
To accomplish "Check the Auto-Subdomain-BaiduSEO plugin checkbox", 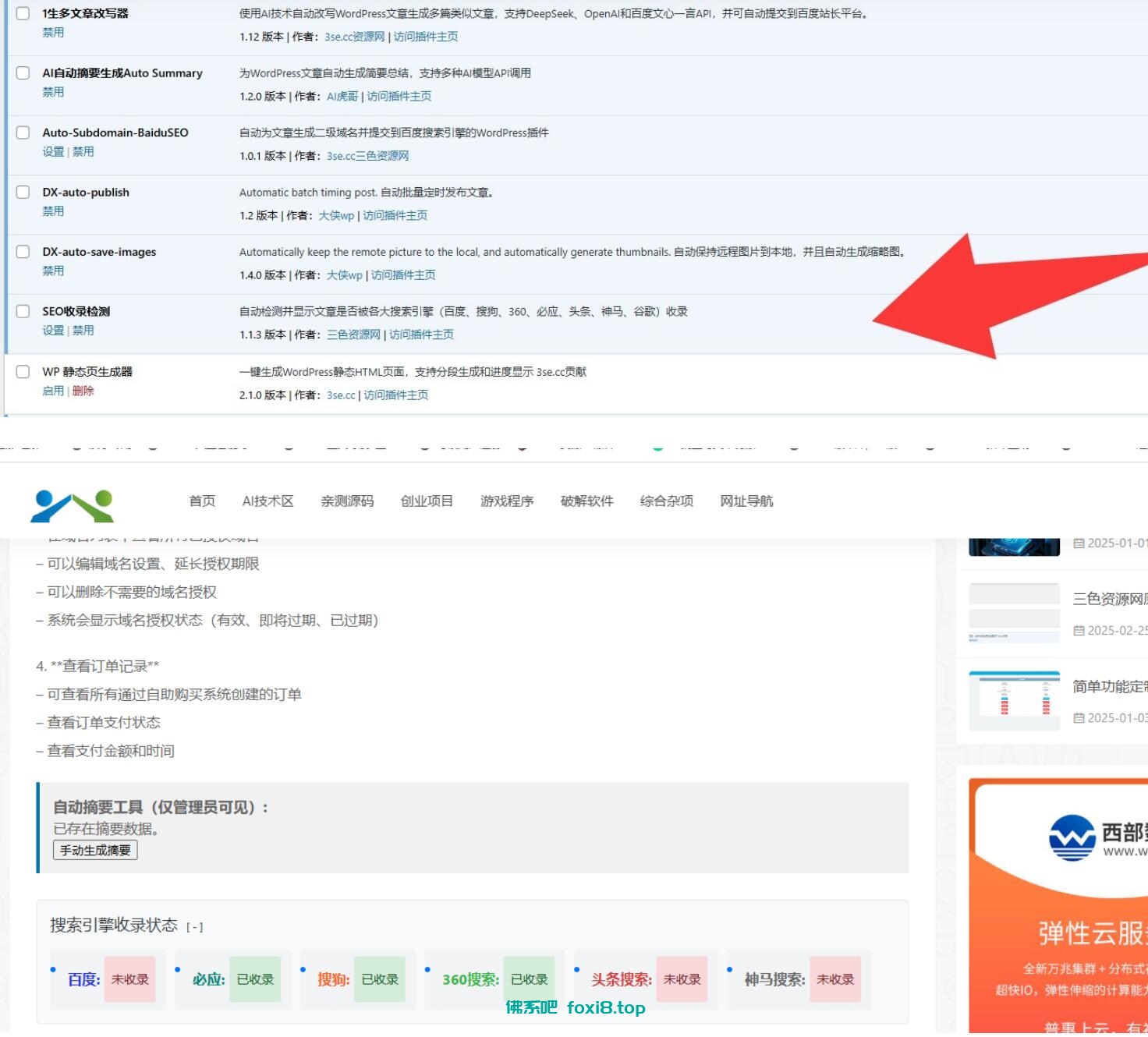I will coord(23,133).
